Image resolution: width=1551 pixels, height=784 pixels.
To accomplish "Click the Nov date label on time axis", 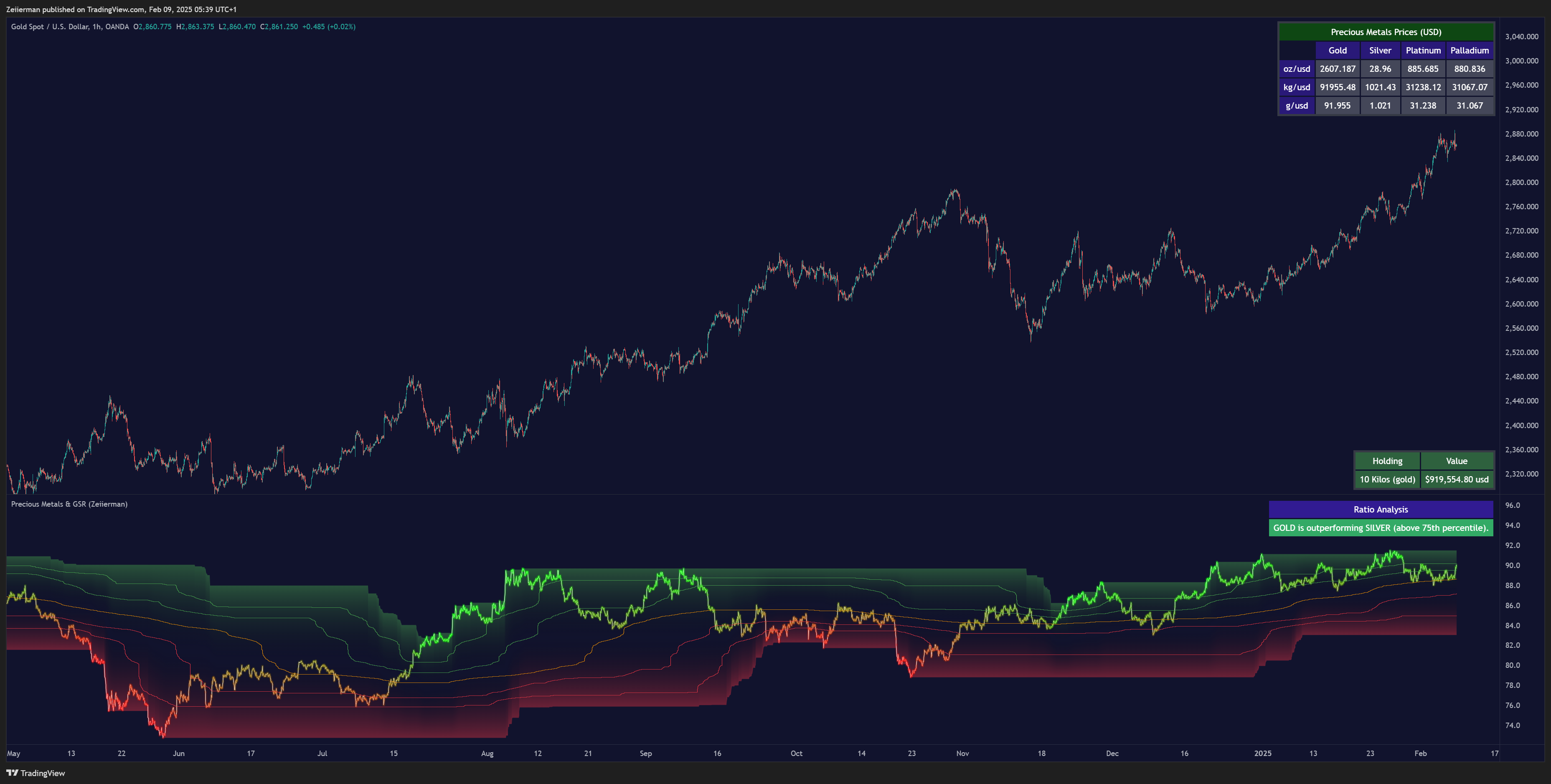I will coord(963,753).
